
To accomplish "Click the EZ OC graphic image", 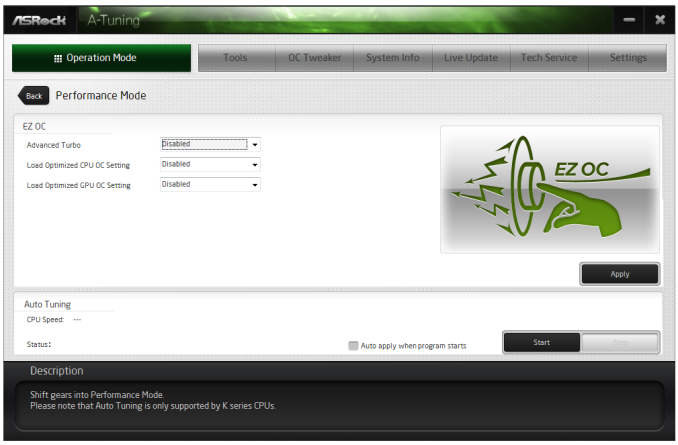I will (550, 189).
